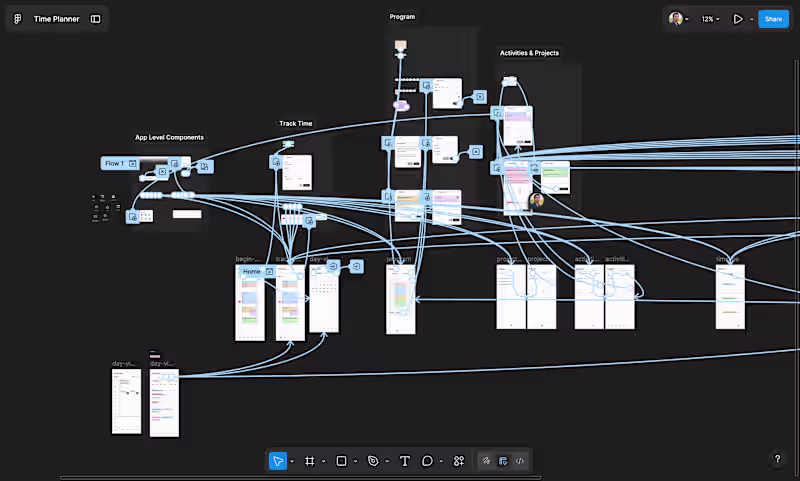This screenshot has height=481, width=800.
Task: Present the prototype with play icon
Action: point(738,19)
